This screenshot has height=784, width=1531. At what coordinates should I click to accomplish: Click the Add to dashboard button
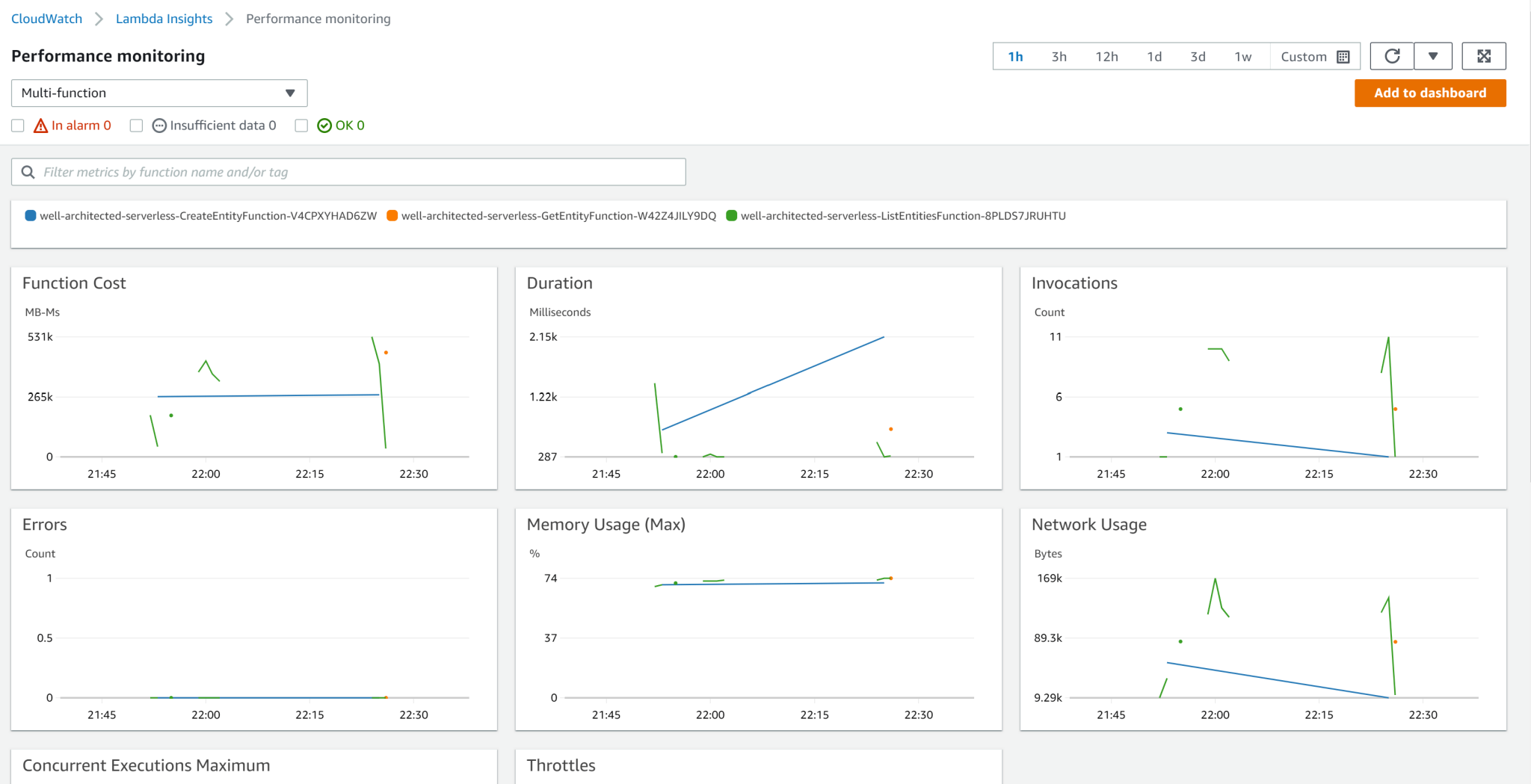click(1430, 93)
